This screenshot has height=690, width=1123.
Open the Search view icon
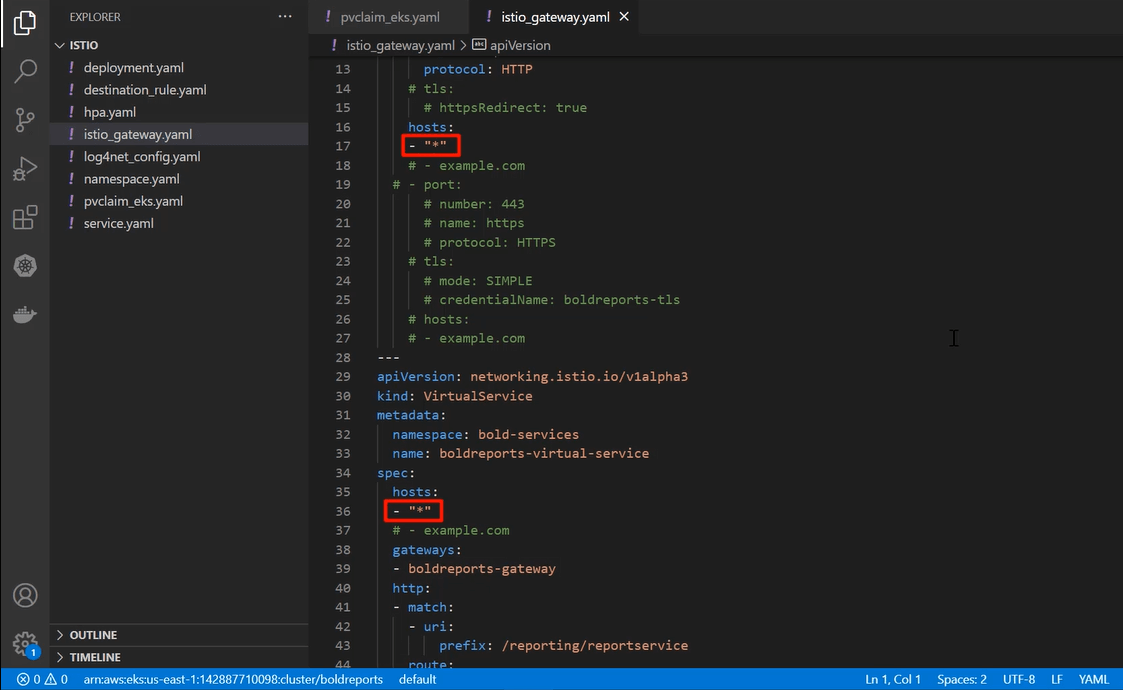(x=25, y=71)
